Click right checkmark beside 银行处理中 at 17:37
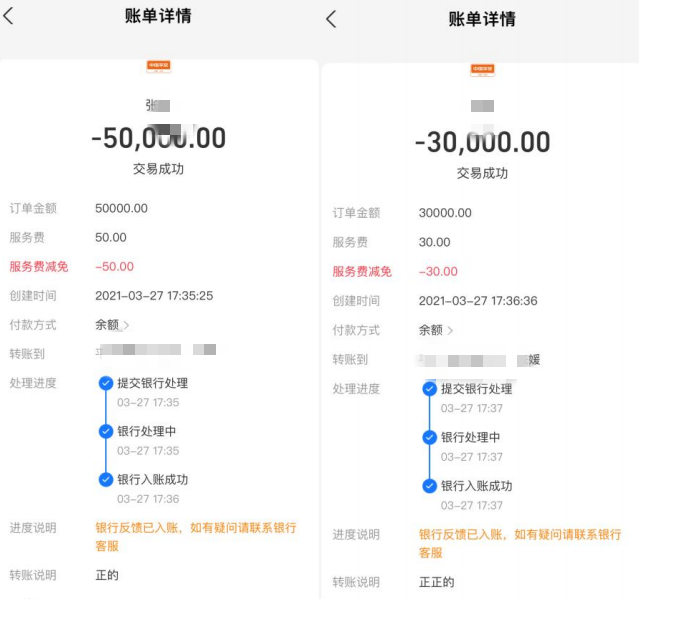Screen dimensions: 687x618 (x=430, y=437)
